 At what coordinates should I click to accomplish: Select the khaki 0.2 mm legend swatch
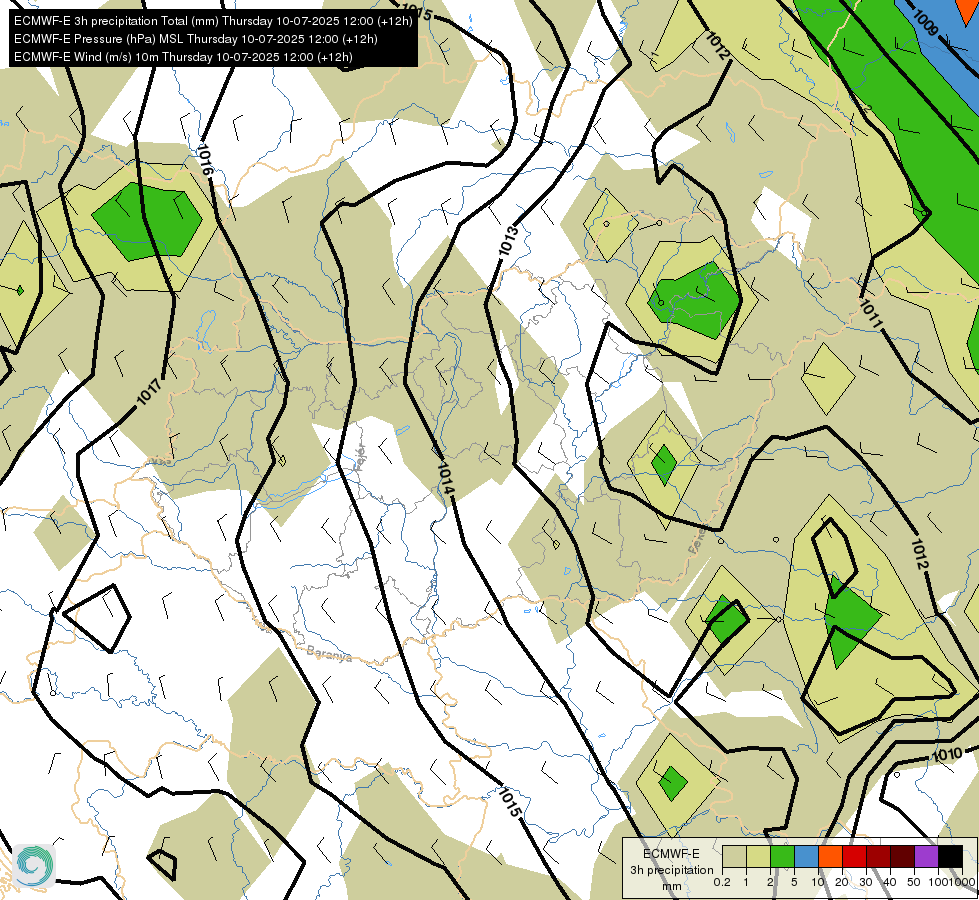pos(734,856)
